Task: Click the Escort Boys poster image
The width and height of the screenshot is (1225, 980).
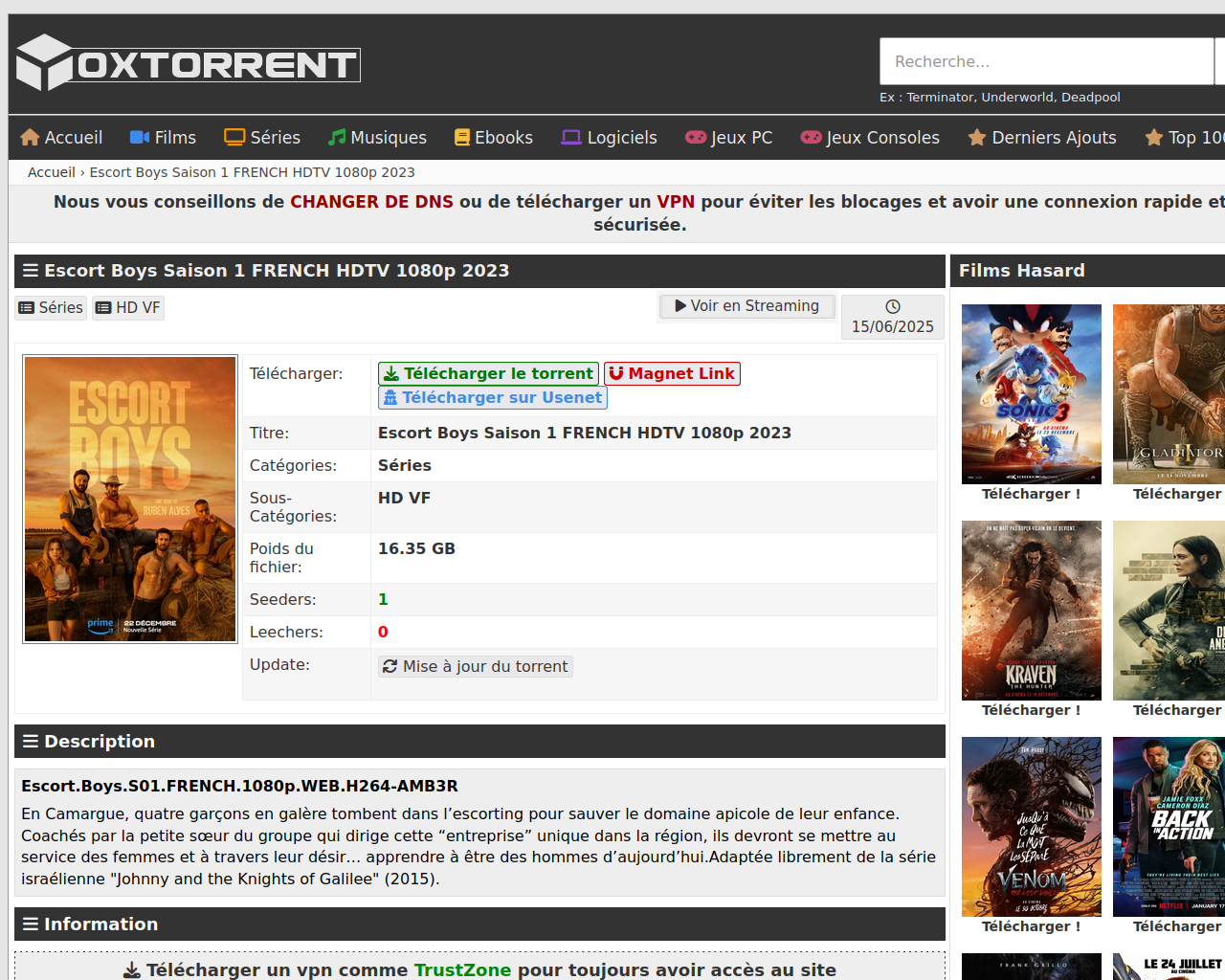Action: [130, 500]
